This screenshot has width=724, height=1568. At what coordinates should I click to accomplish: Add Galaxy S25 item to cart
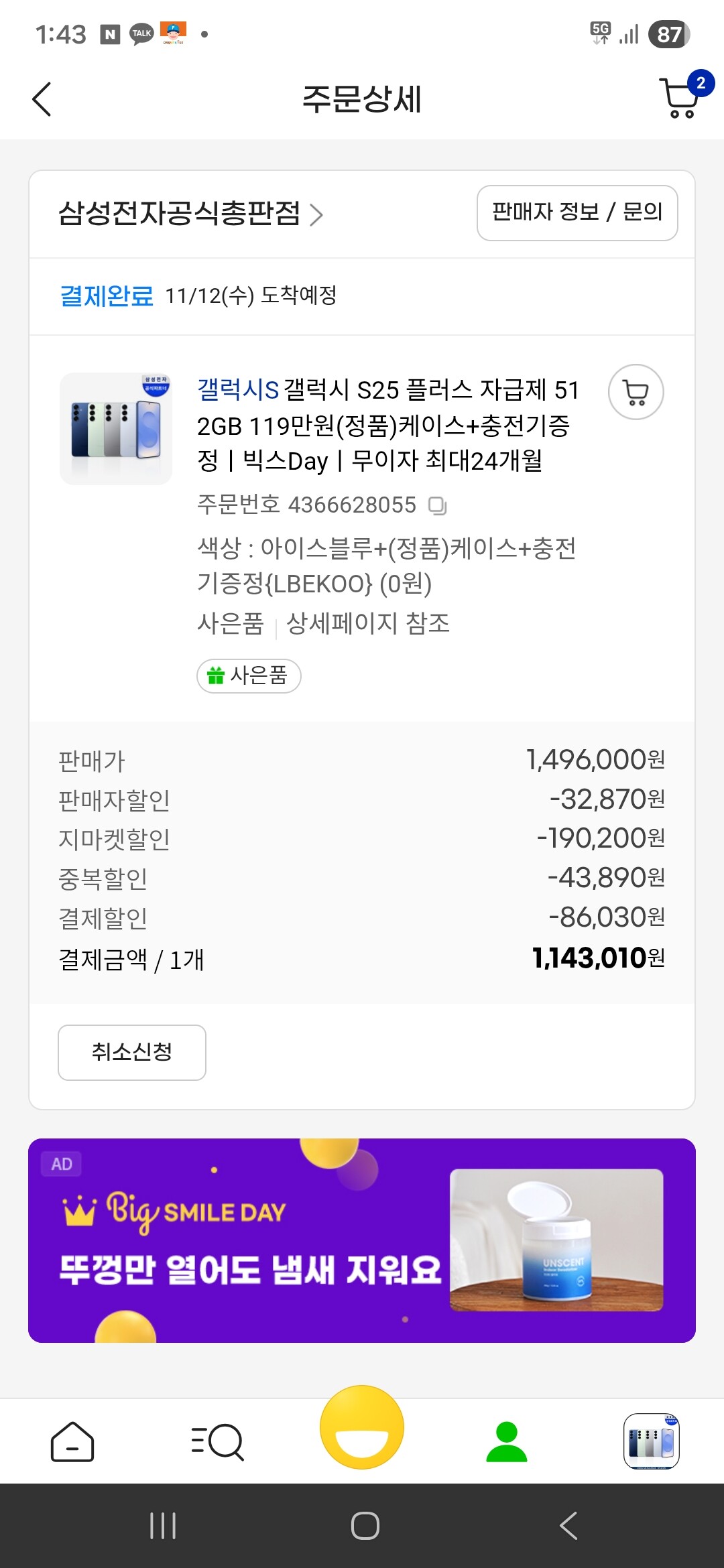(x=636, y=393)
